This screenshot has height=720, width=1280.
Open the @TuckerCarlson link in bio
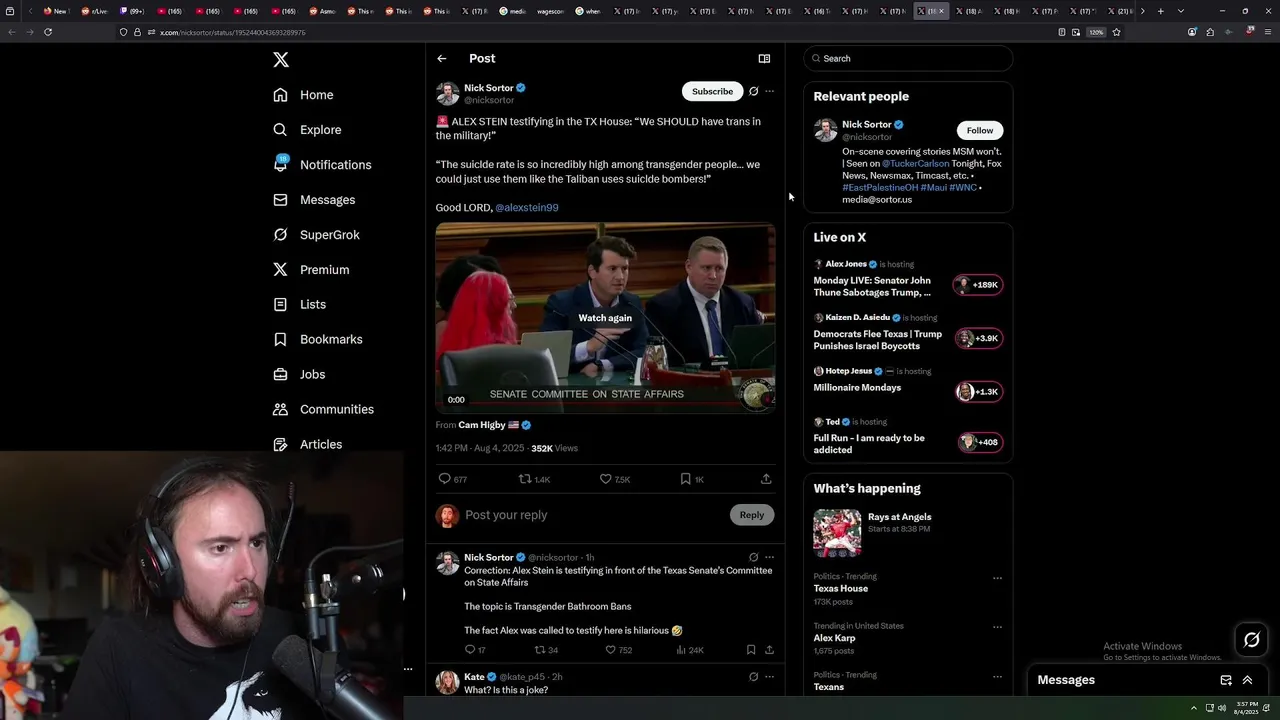point(915,163)
